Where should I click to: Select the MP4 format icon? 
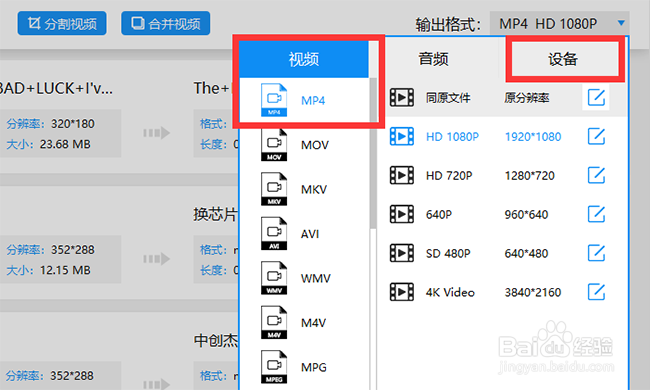coord(274,100)
